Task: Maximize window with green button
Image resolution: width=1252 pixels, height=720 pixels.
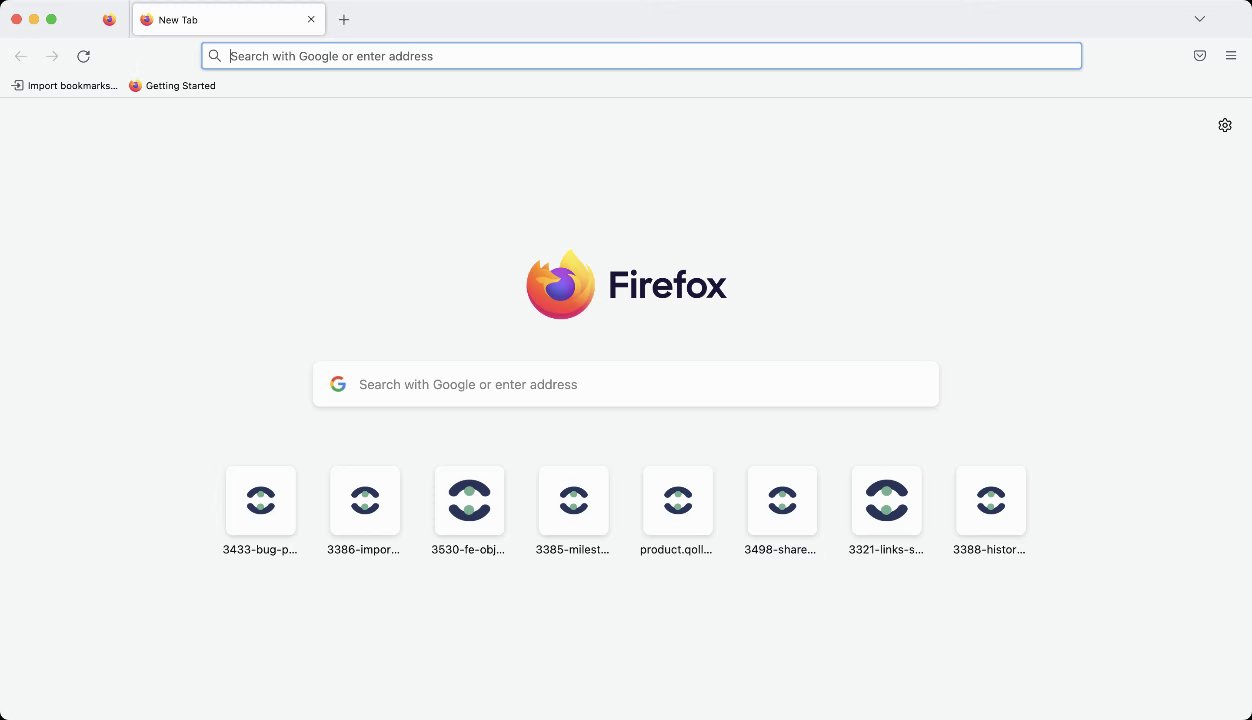Action: pos(52,19)
